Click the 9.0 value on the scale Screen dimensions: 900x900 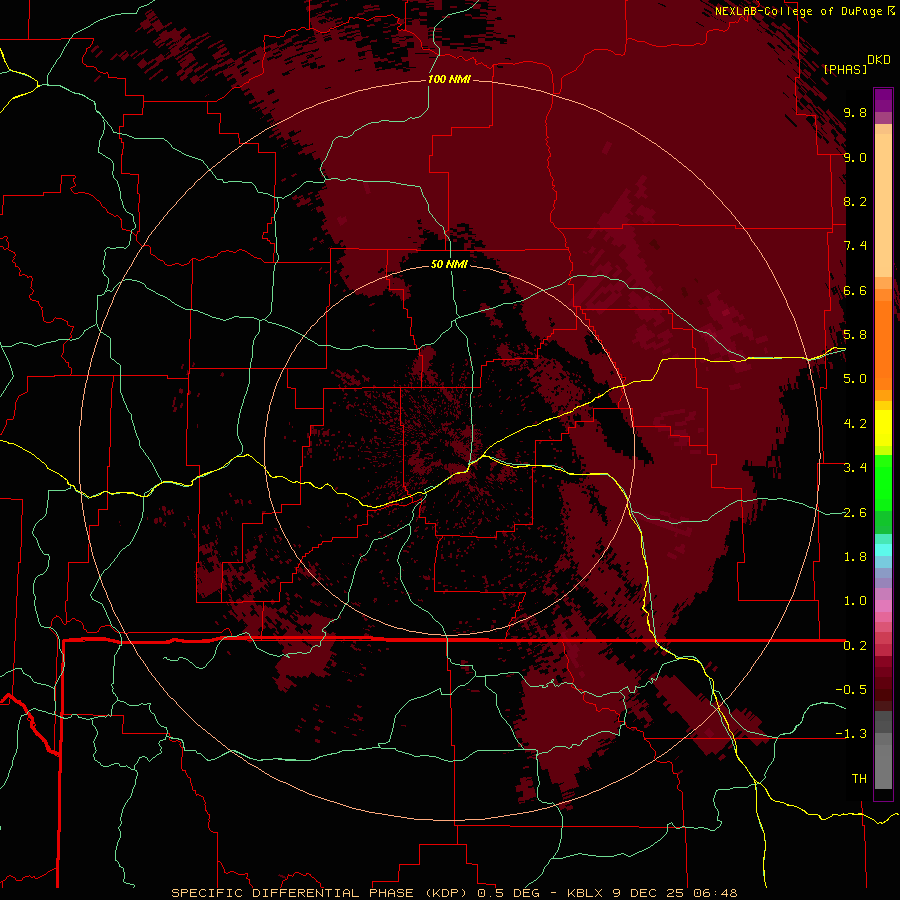tap(855, 157)
